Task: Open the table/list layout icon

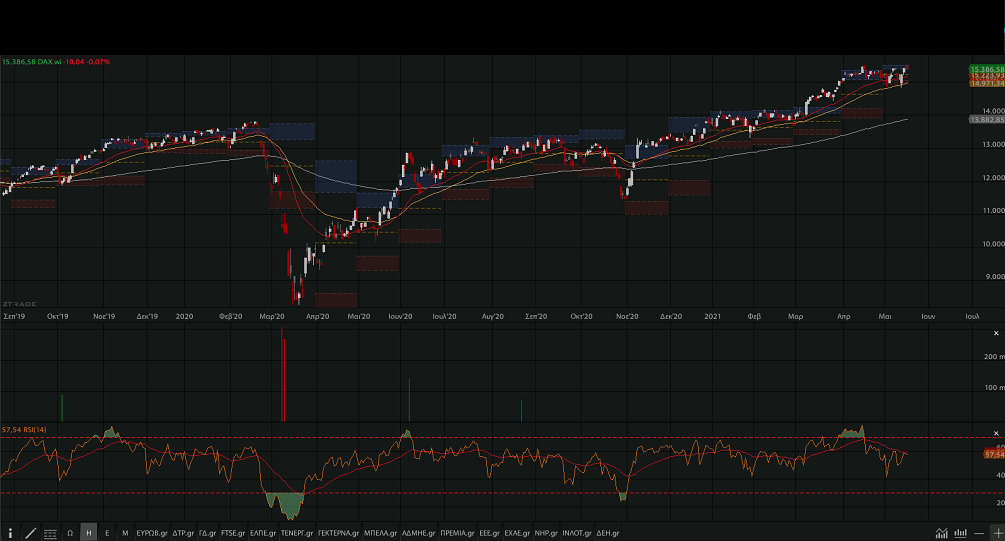Action: tap(50, 533)
